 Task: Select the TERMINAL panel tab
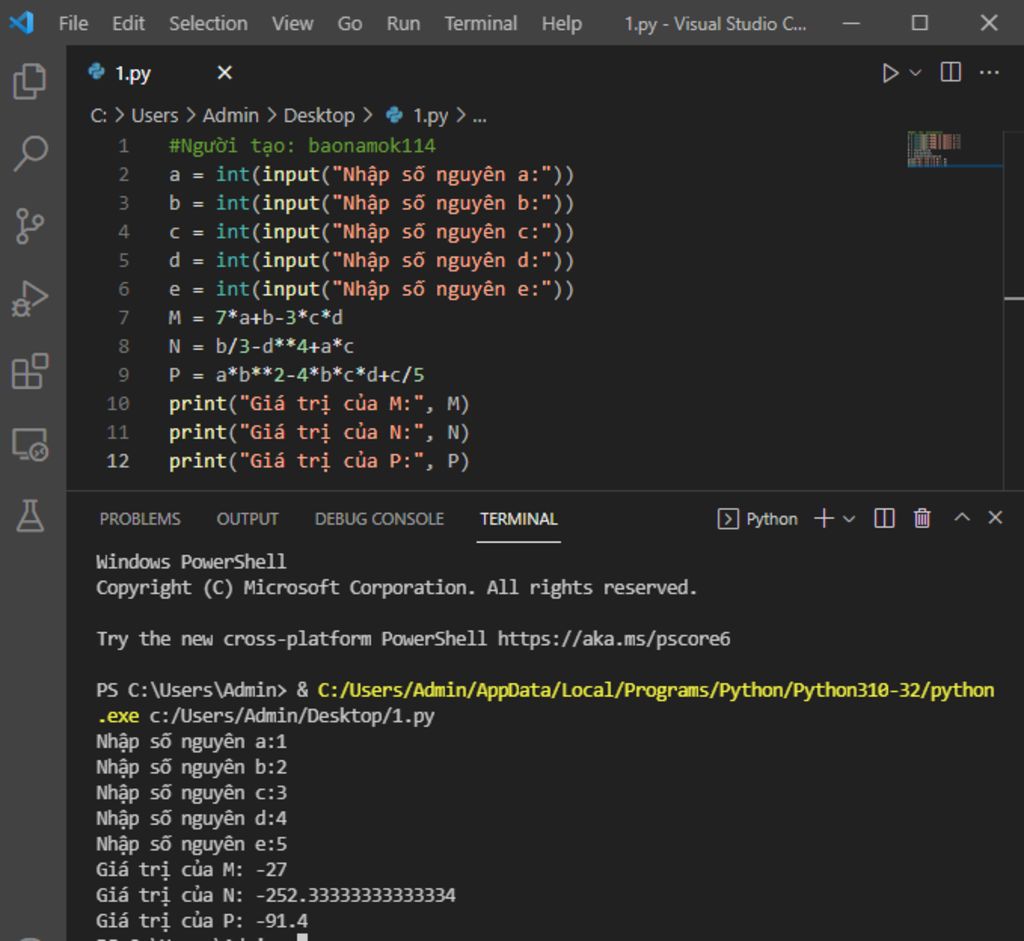[x=519, y=518]
